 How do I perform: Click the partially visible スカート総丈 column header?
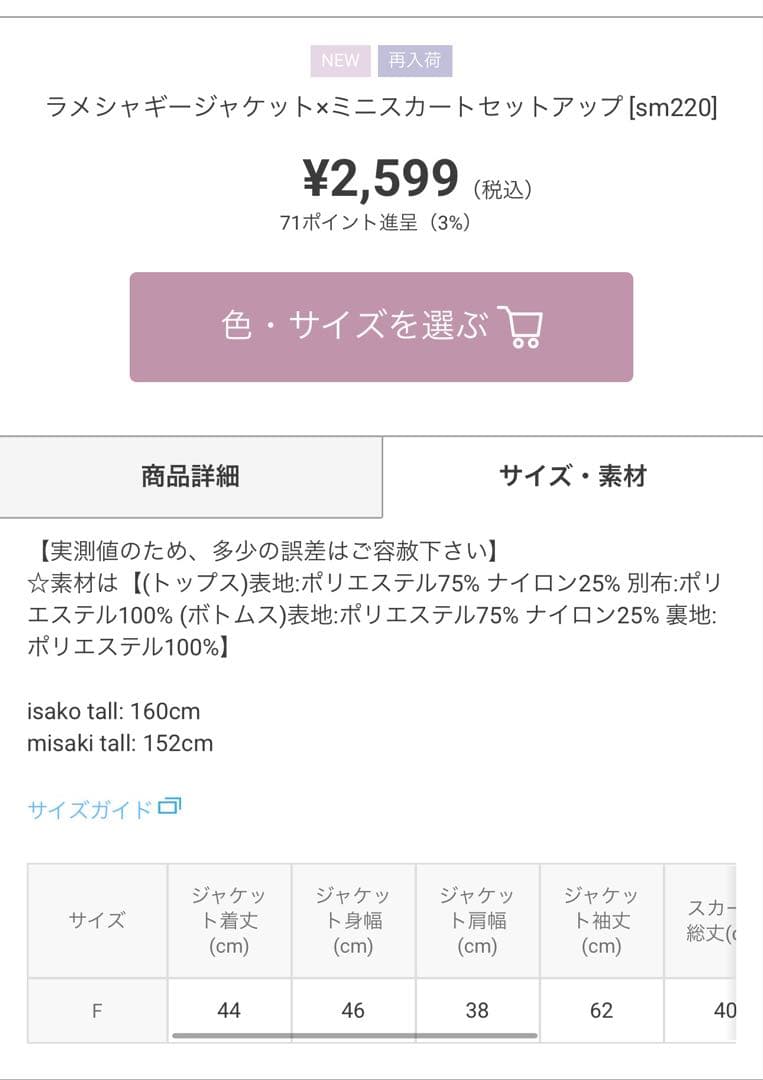pos(700,920)
